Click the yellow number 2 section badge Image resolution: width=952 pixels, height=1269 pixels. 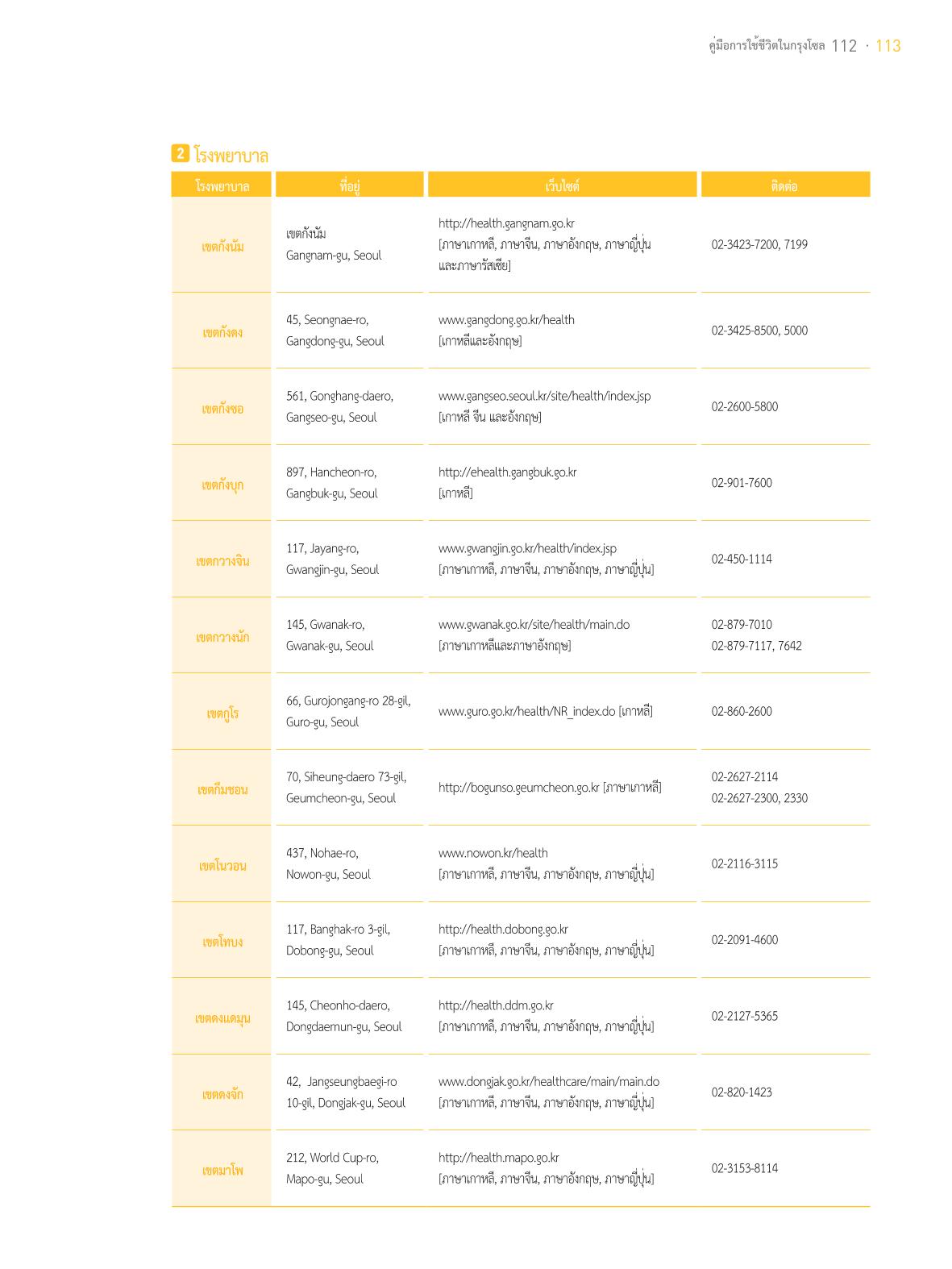pos(181,154)
